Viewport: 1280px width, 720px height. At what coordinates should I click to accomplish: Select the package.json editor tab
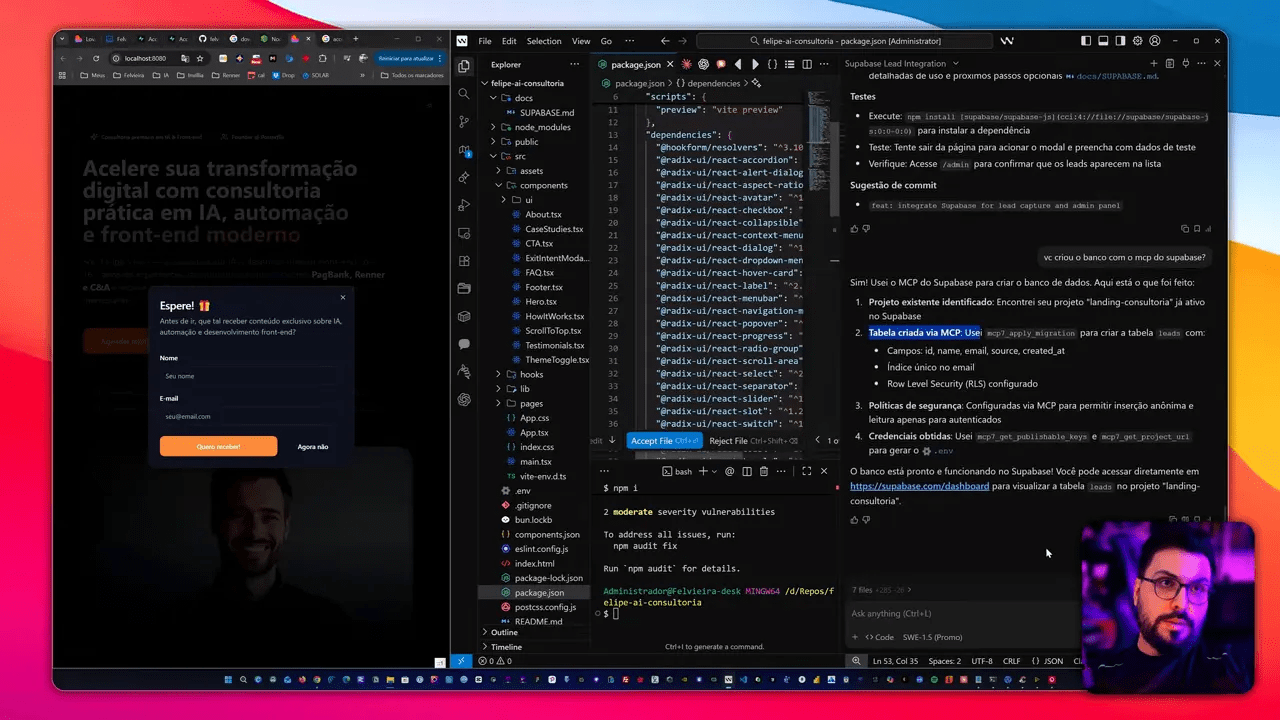pyautogui.click(x=636, y=64)
